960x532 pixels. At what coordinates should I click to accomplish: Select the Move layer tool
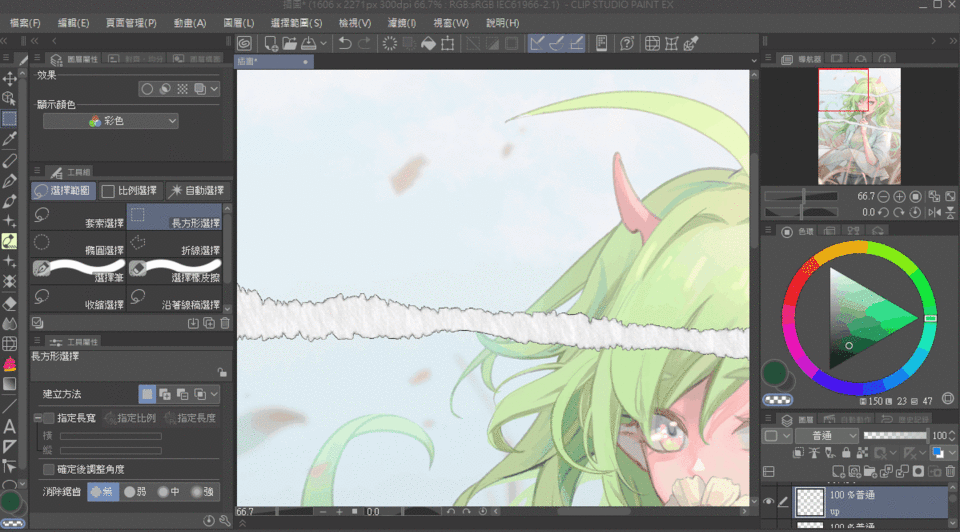point(9,78)
